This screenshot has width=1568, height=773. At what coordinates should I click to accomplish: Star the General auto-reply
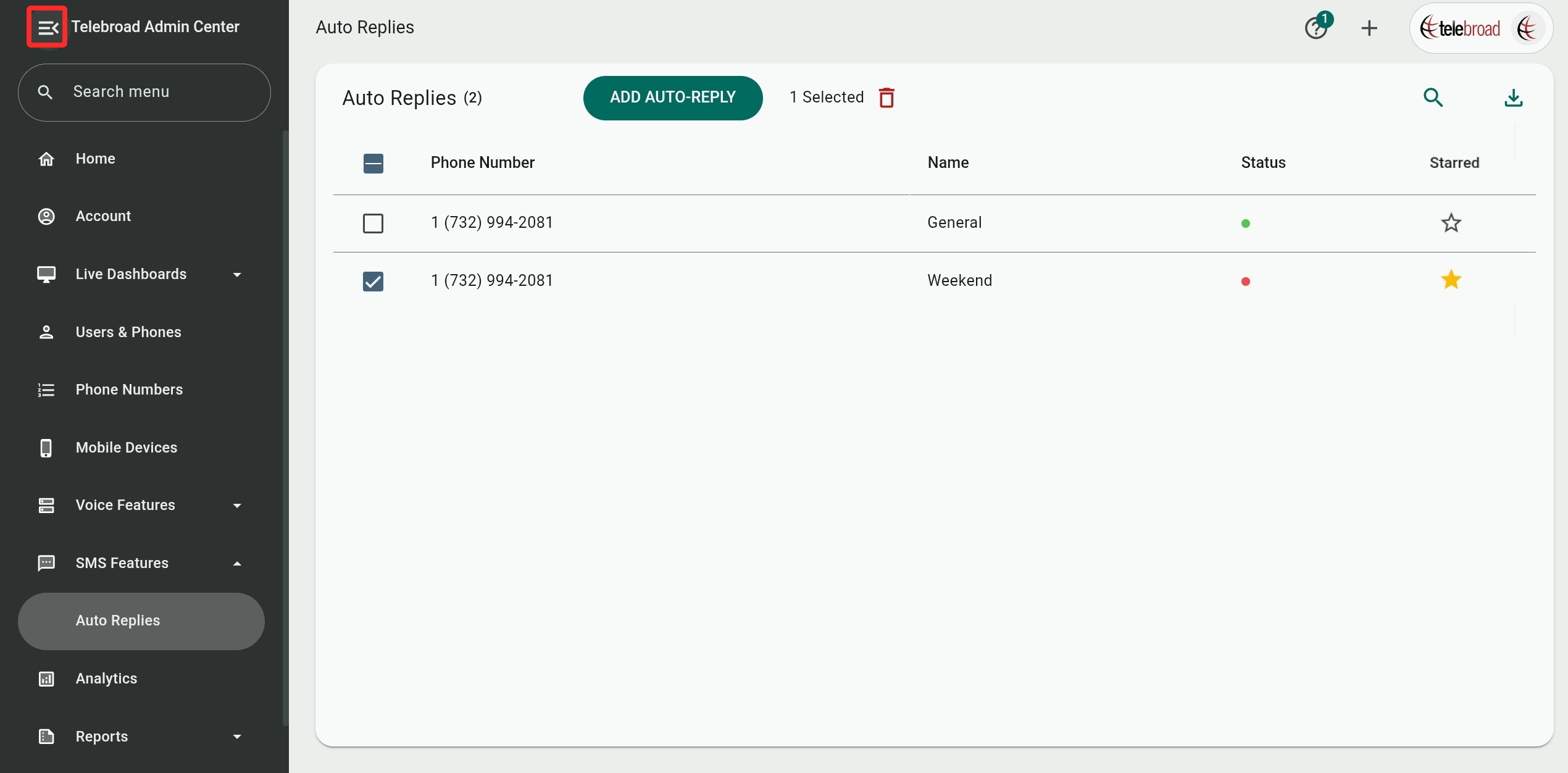point(1451,223)
